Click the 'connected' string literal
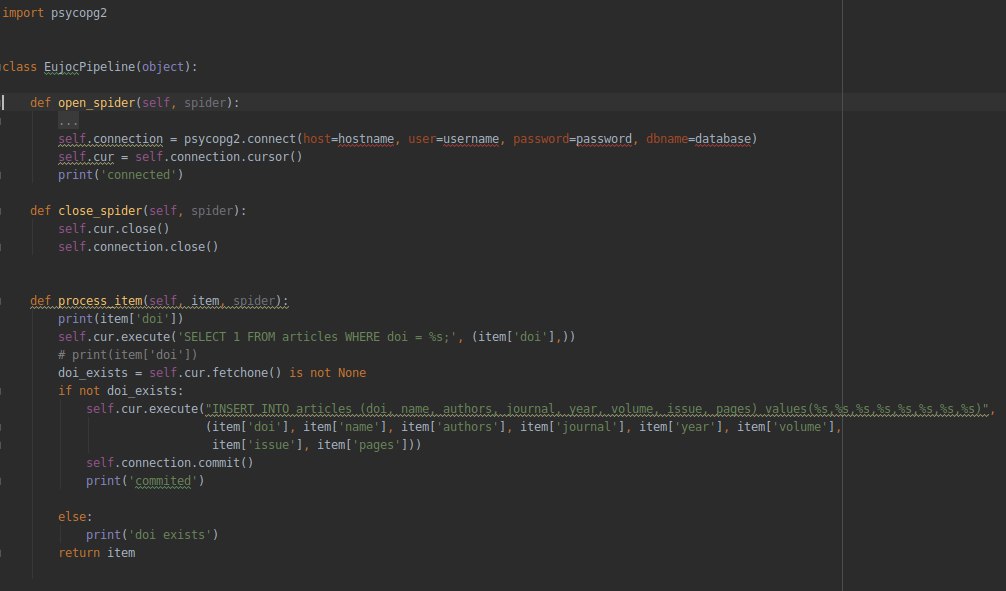The image size is (1006, 591). pos(139,175)
